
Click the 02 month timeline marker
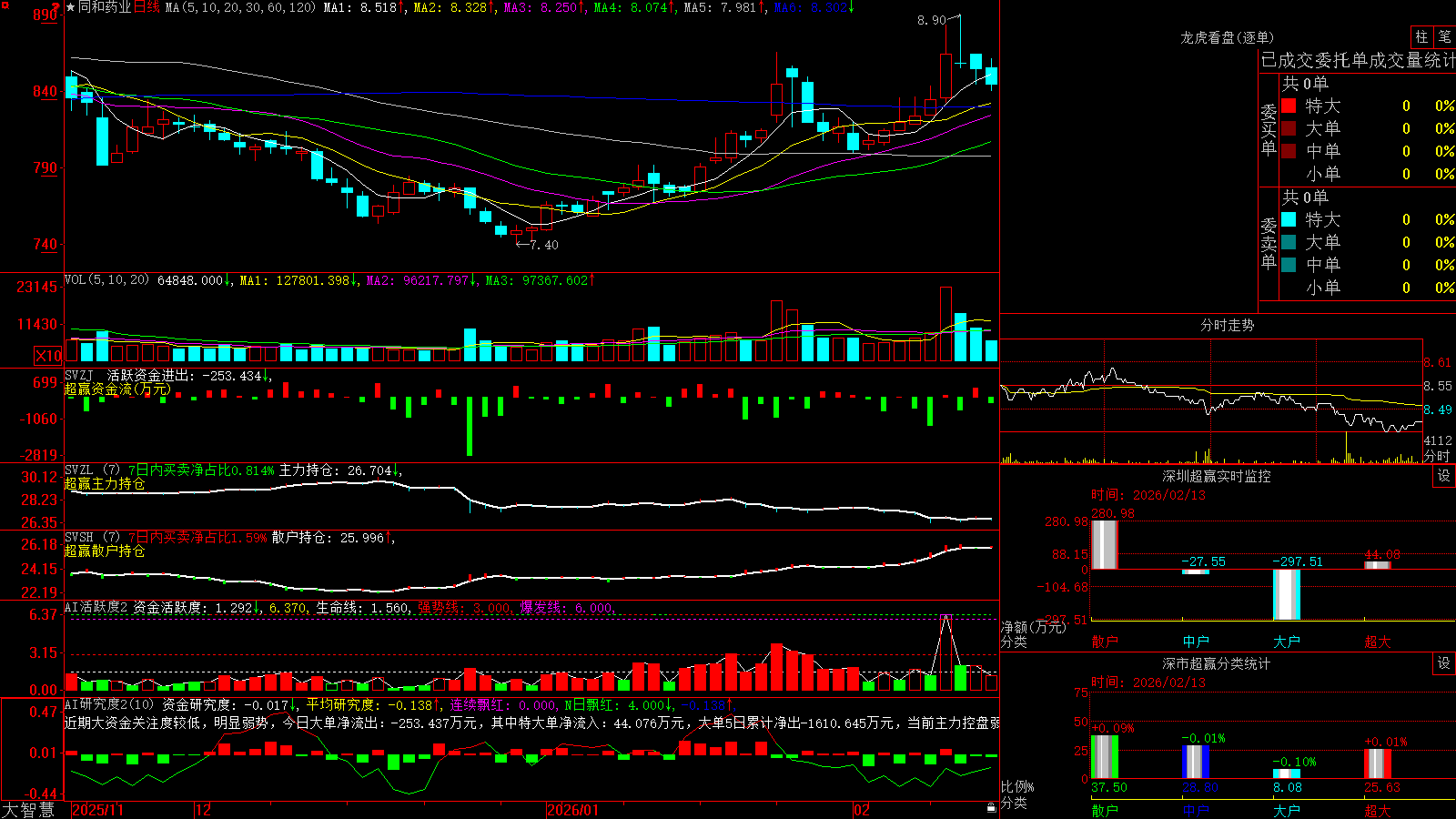(862, 810)
